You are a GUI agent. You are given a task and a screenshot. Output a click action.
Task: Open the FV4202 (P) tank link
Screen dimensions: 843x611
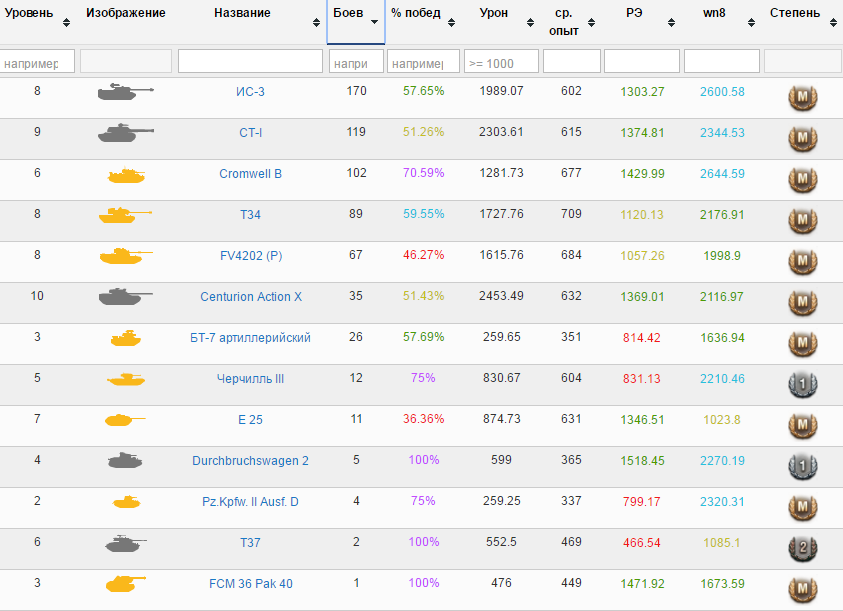click(250, 256)
